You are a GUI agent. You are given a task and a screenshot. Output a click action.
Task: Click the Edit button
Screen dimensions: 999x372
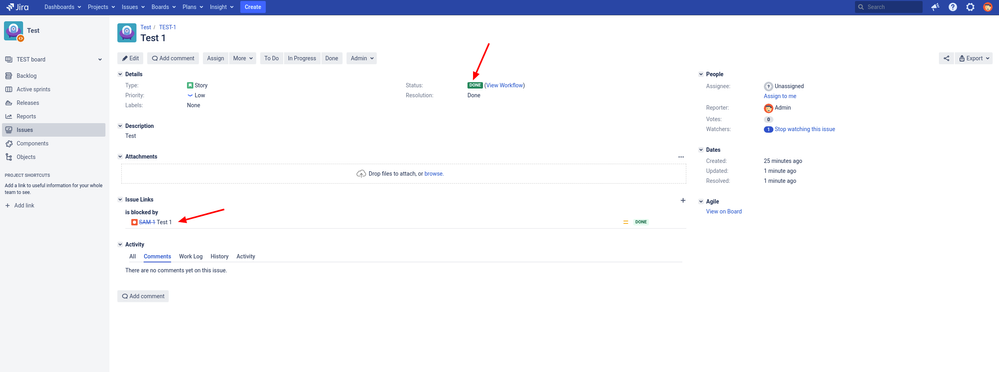(x=130, y=58)
